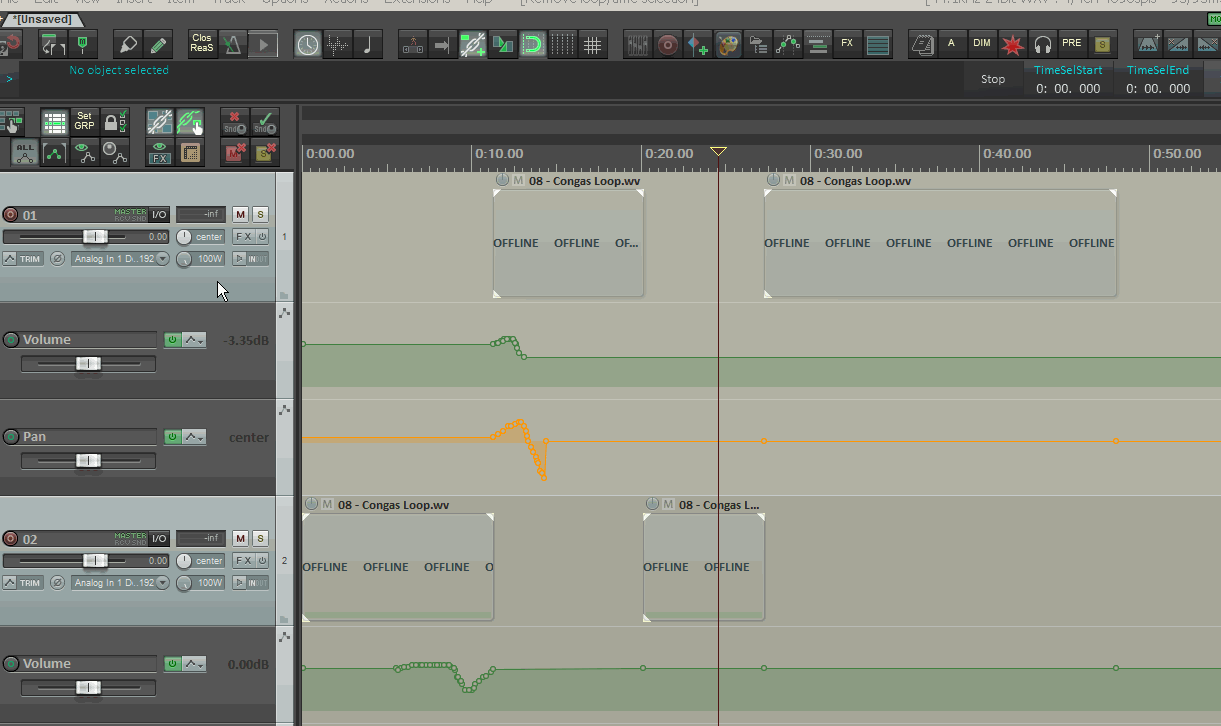Select the unsaved project tab
1221x726 pixels.
coord(42,20)
